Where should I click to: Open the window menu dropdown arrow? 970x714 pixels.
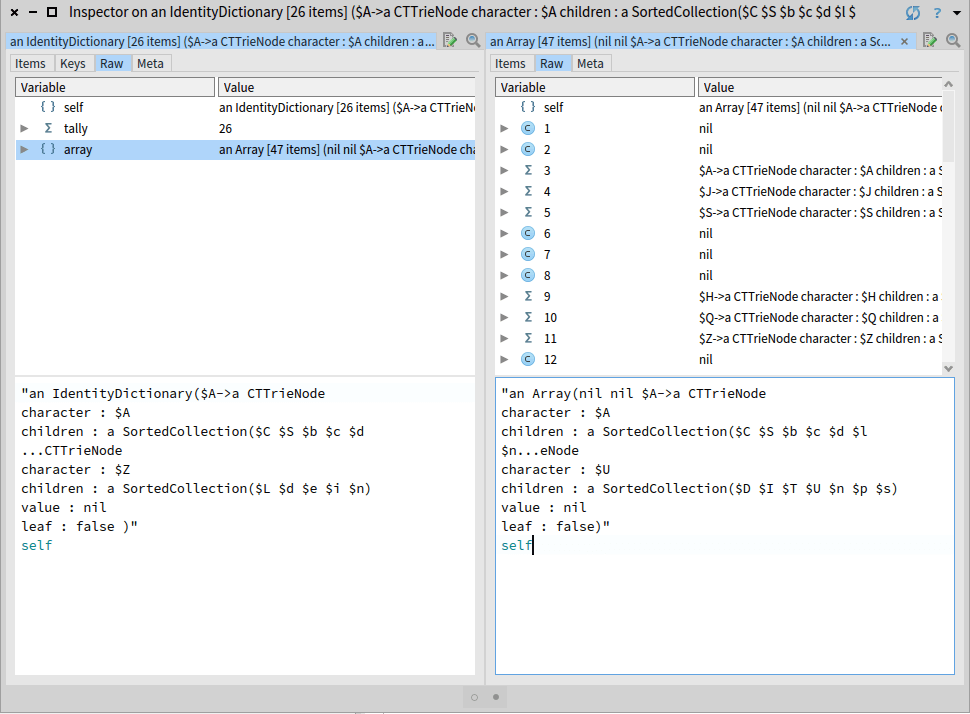(x=956, y=13)
